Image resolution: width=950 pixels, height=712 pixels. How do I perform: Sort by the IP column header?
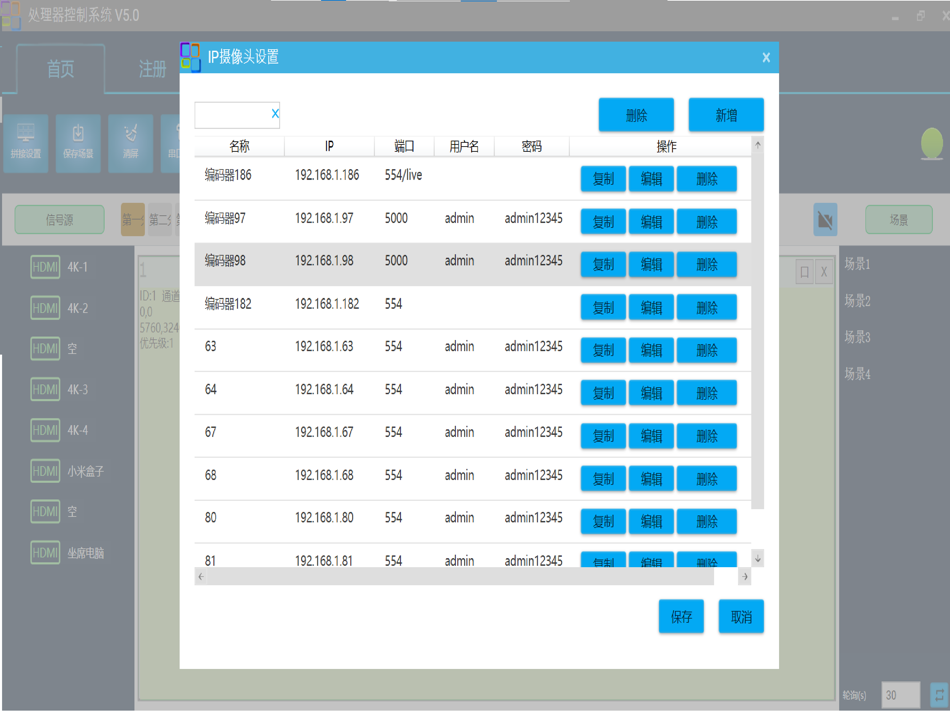pos(329,146)
